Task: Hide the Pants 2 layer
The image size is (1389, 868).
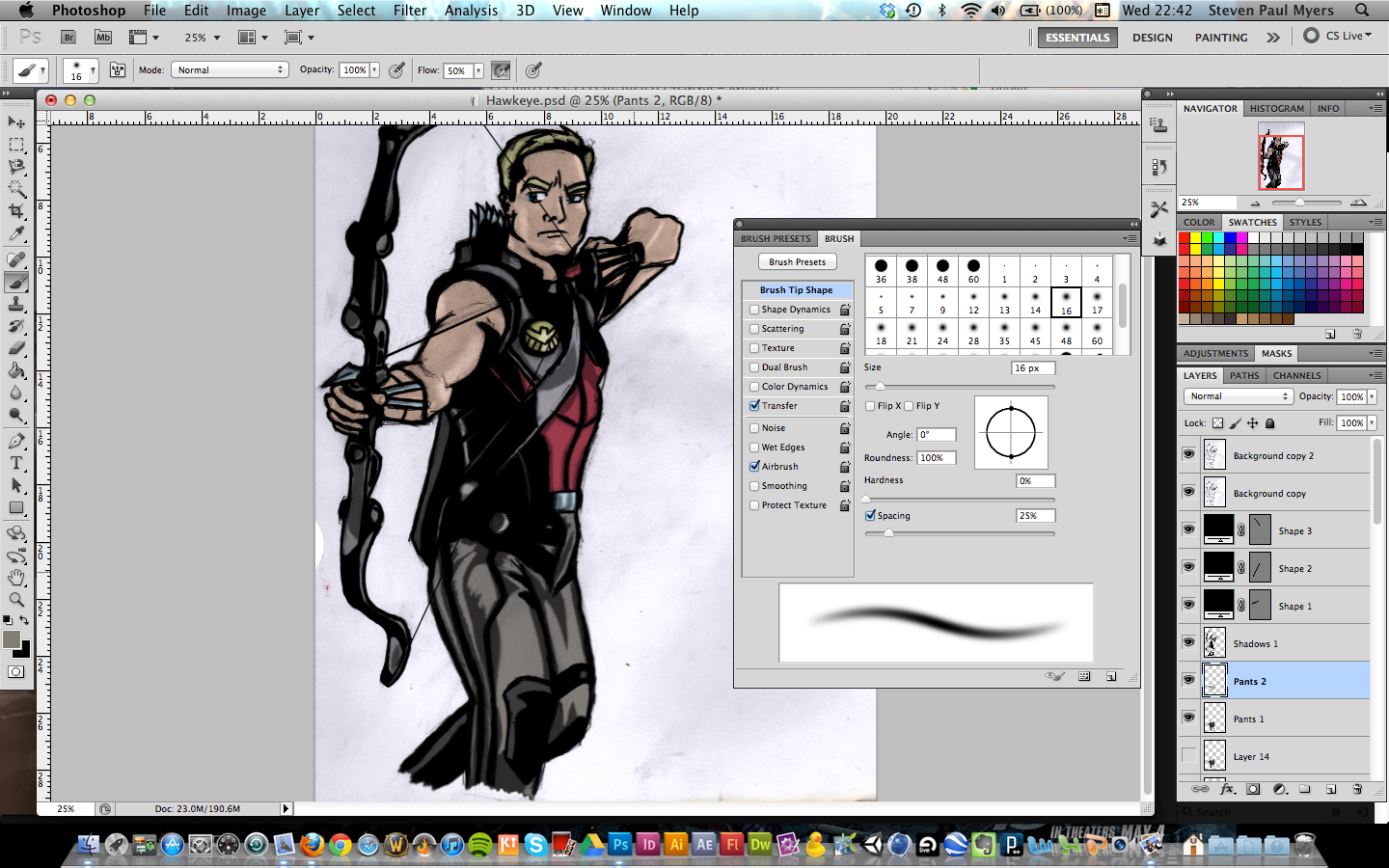Action: (1188, 680)
